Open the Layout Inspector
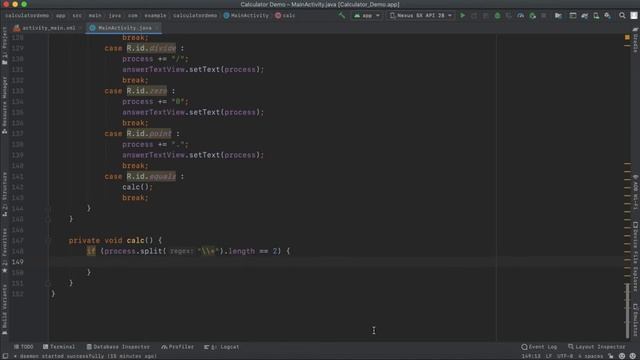Image resolution: width=640 pixels, height=360 pixels. 596,347
